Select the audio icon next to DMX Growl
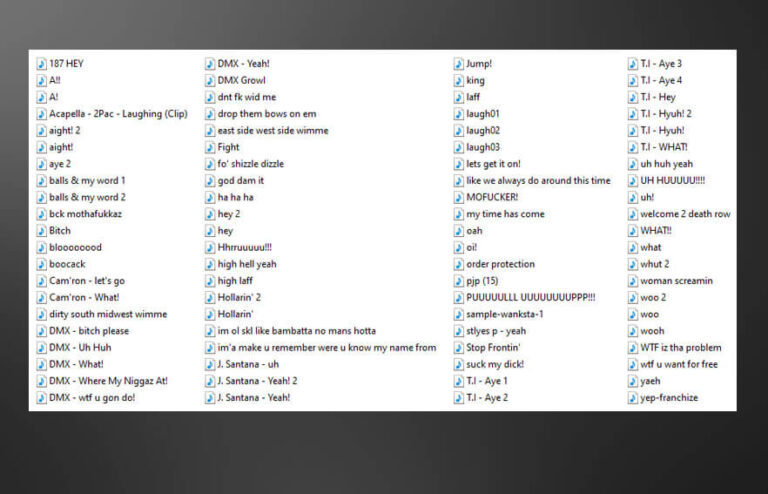768x494 pixels. tap(210, 81)
